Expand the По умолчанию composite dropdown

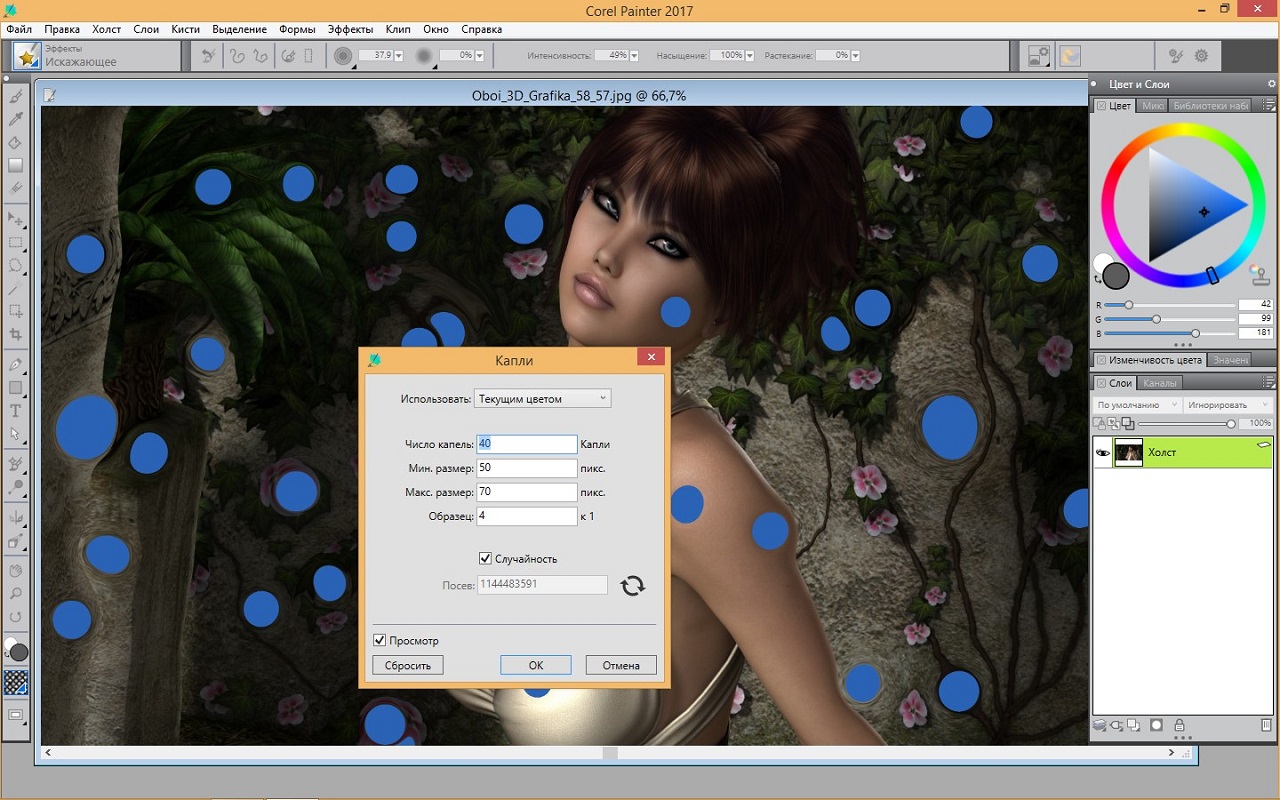tap(1137, 405)
